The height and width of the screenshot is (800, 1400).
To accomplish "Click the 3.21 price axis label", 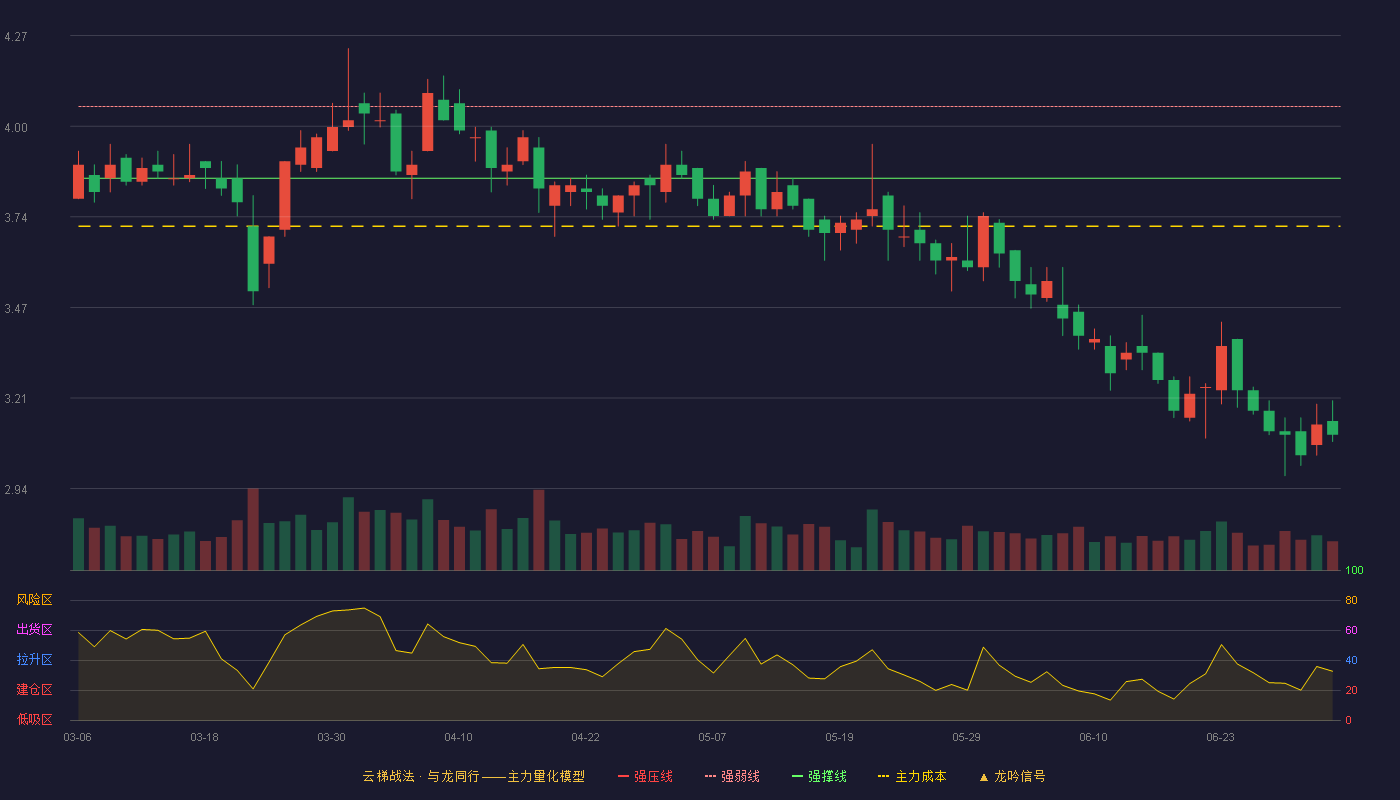I will click(x=16, y=399).
